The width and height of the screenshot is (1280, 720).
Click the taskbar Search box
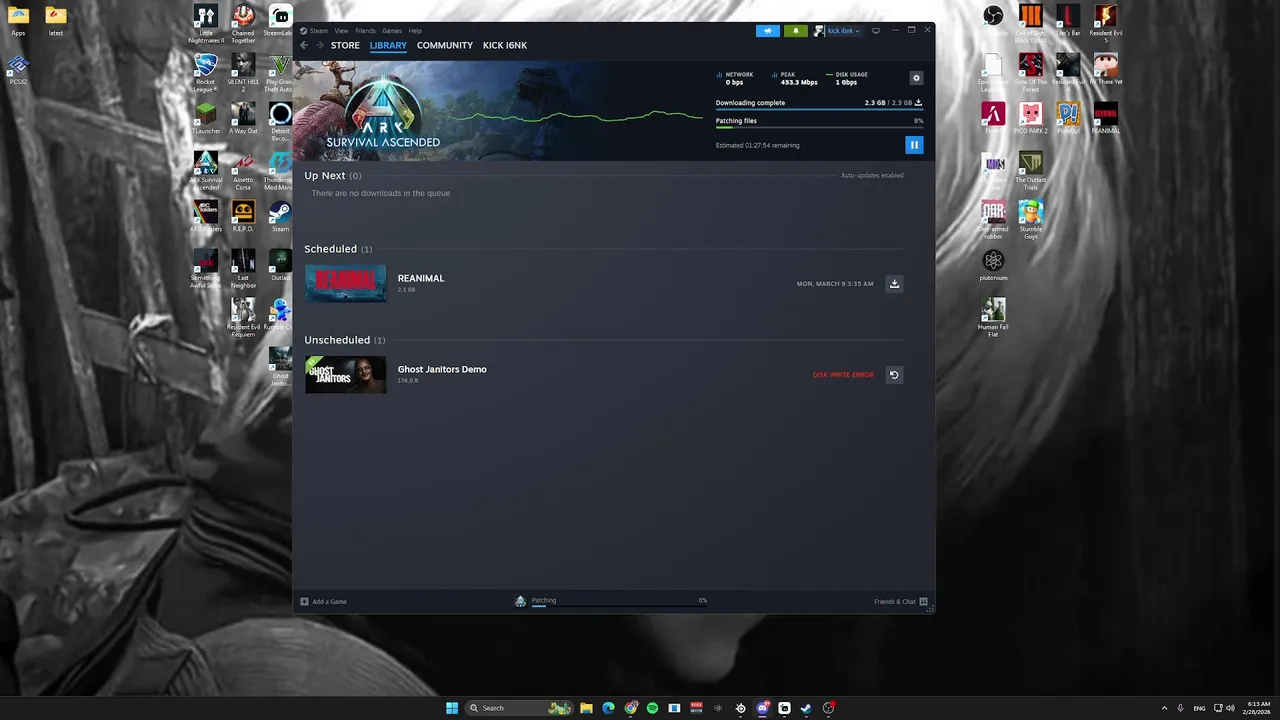pos(518,708)
